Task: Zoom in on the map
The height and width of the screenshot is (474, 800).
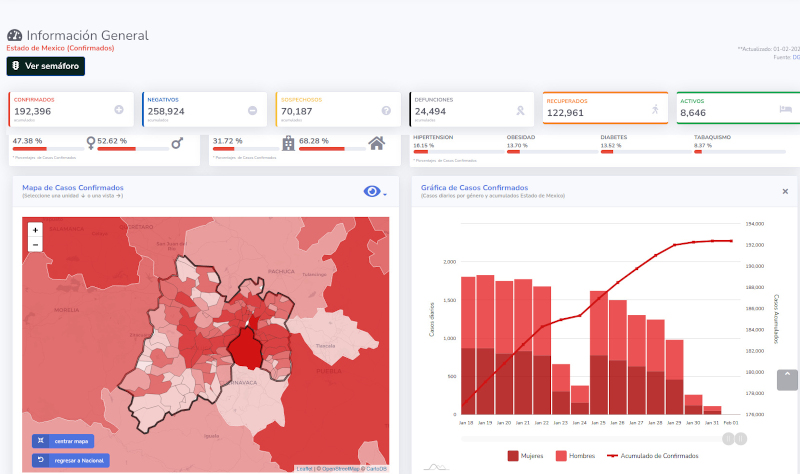Action: (35, 230)
